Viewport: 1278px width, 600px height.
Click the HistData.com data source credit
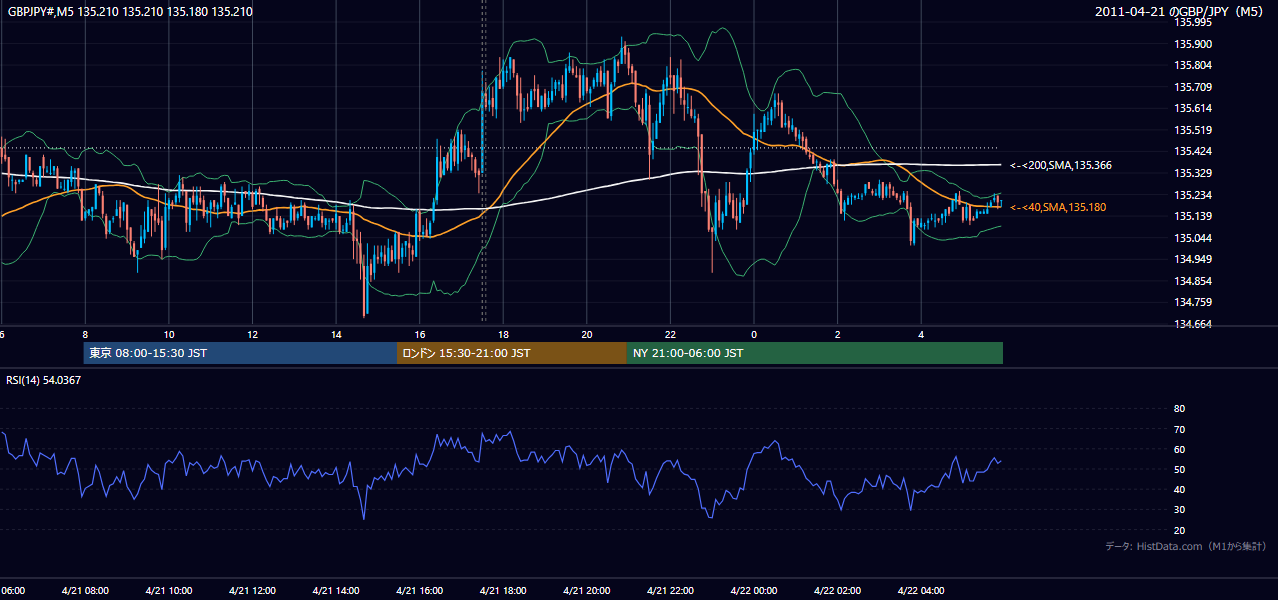point(1186,546)
